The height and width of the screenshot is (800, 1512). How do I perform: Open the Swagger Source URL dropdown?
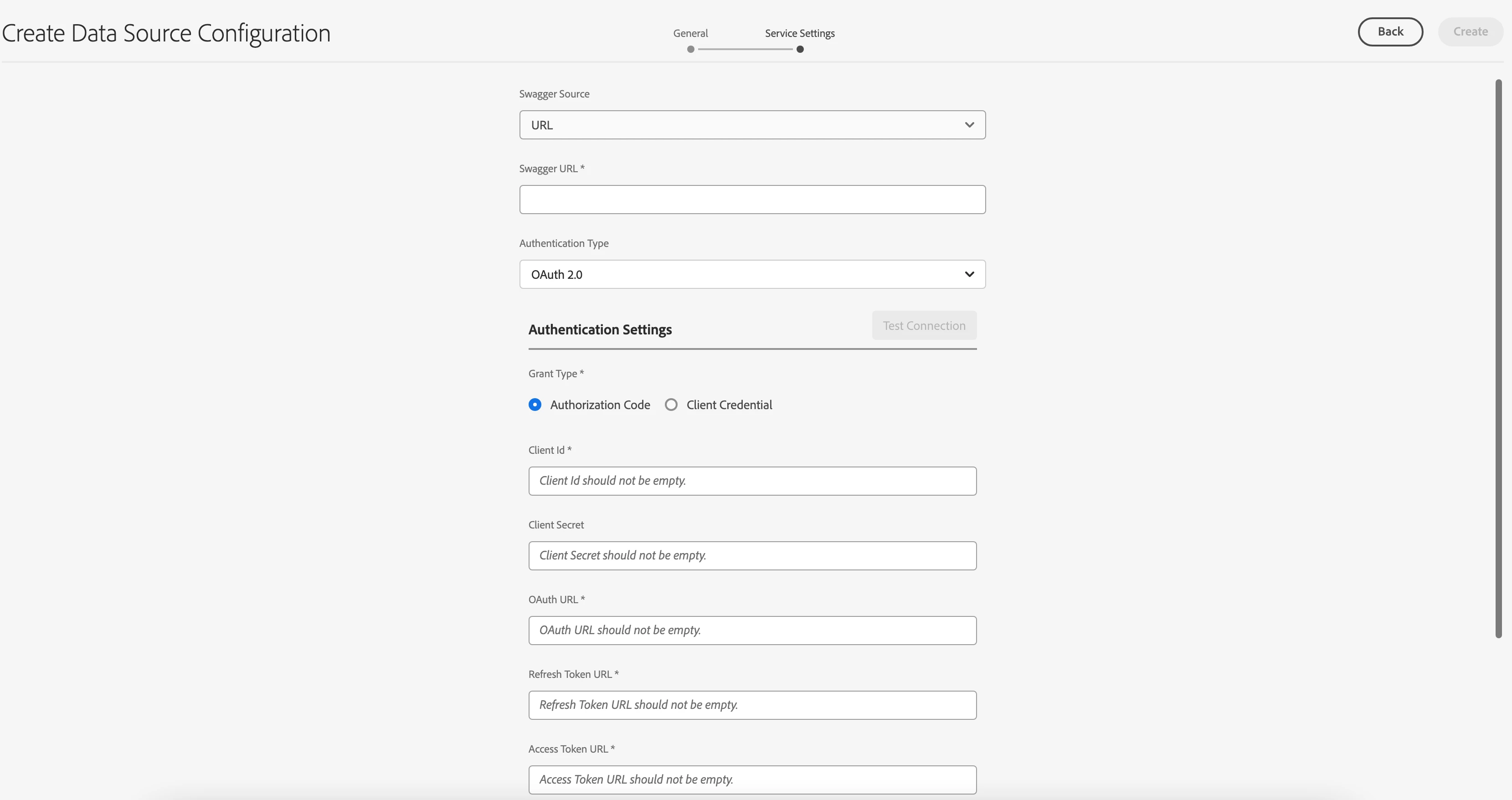pos(751,125)
